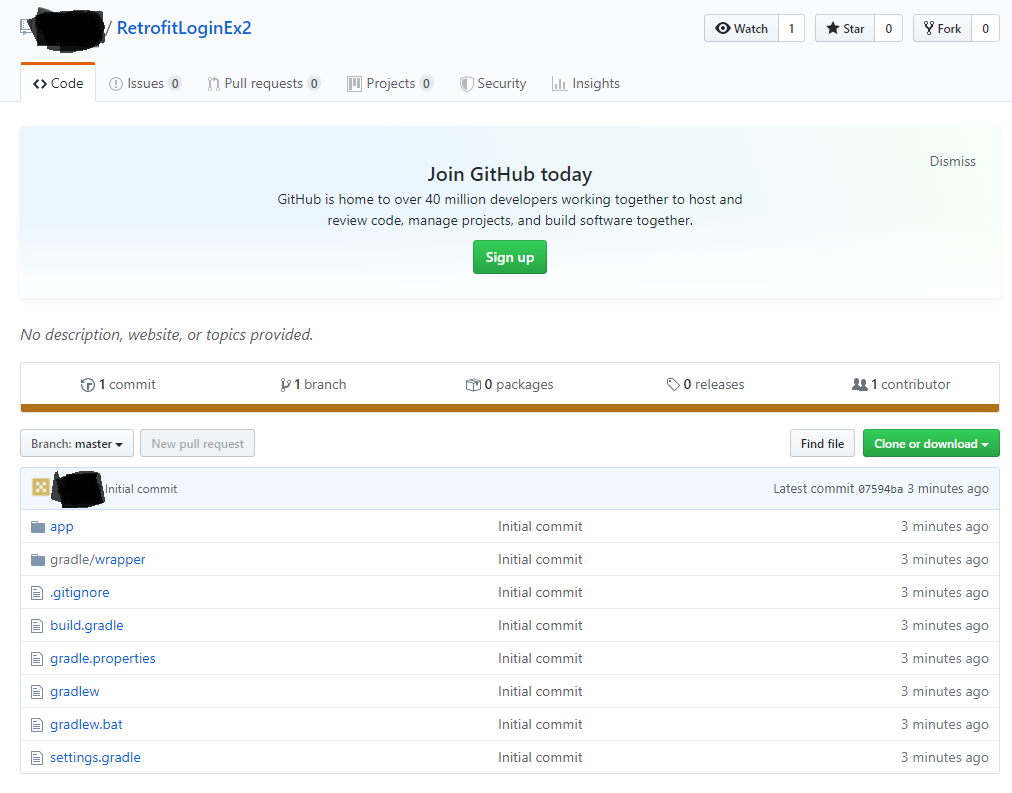Click the gradlew.bat file icon
Image resolution: width=1012 pixels, height=793 pixels.
click(x=37, y=725)
